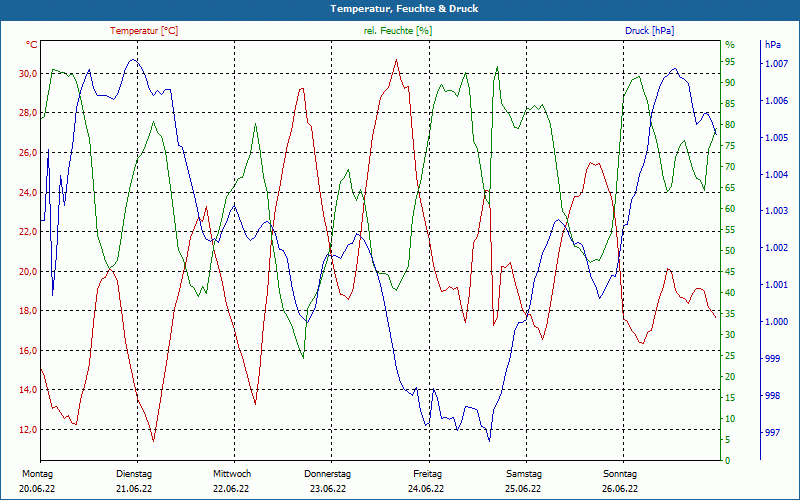Click the '24,0' temperature axis value

pos(28,192)
